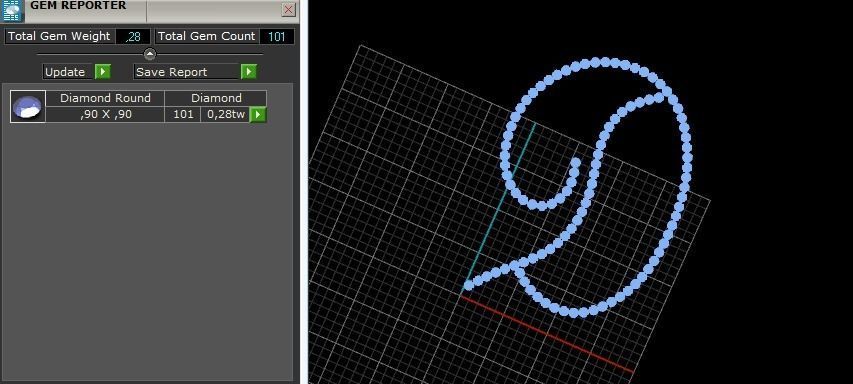Click the 'Diamond Round' cell

[x=105, y=98]
